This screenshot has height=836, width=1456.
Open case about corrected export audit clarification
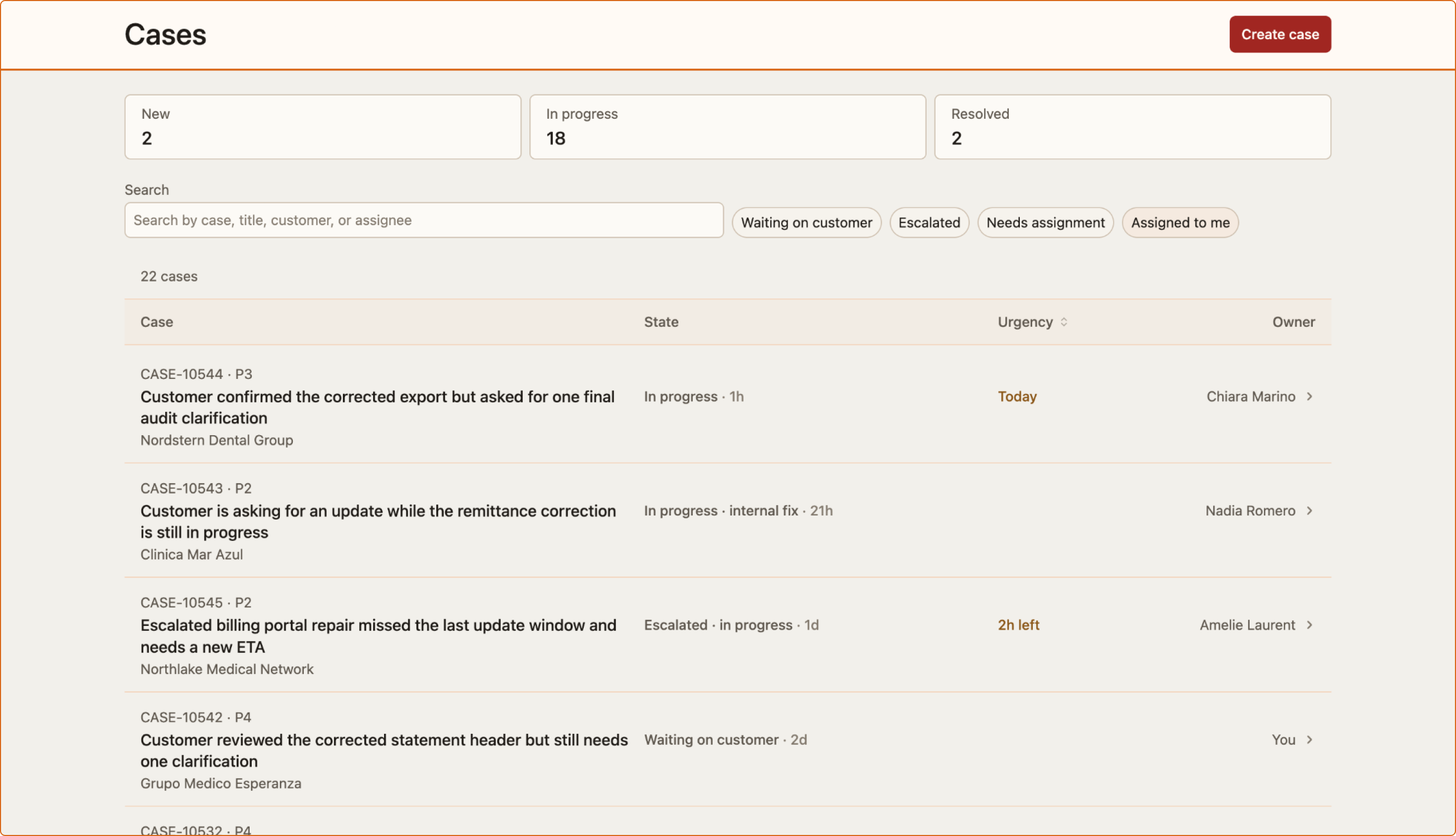pyautogui.click(x=377, y=408)
